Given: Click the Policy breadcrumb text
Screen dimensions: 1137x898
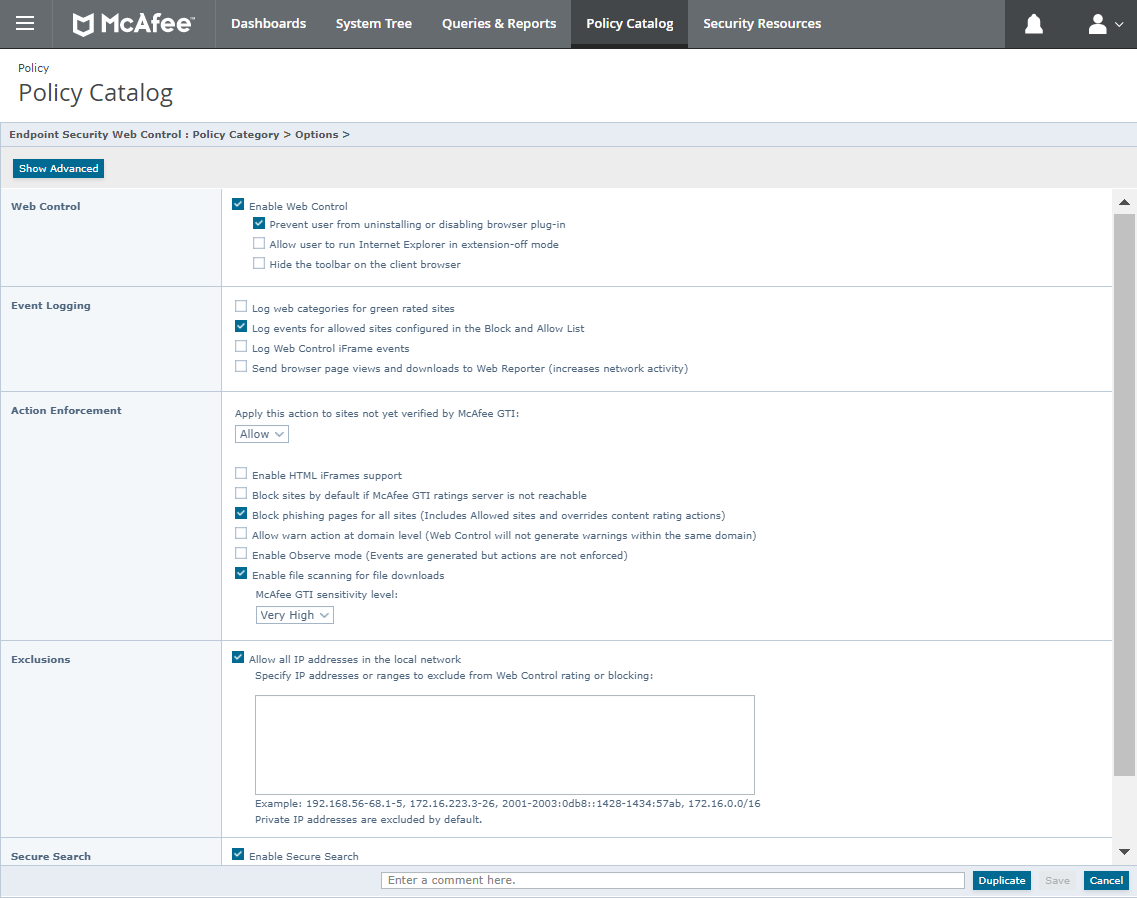Looking at the screenshot, I should point(33,68).
